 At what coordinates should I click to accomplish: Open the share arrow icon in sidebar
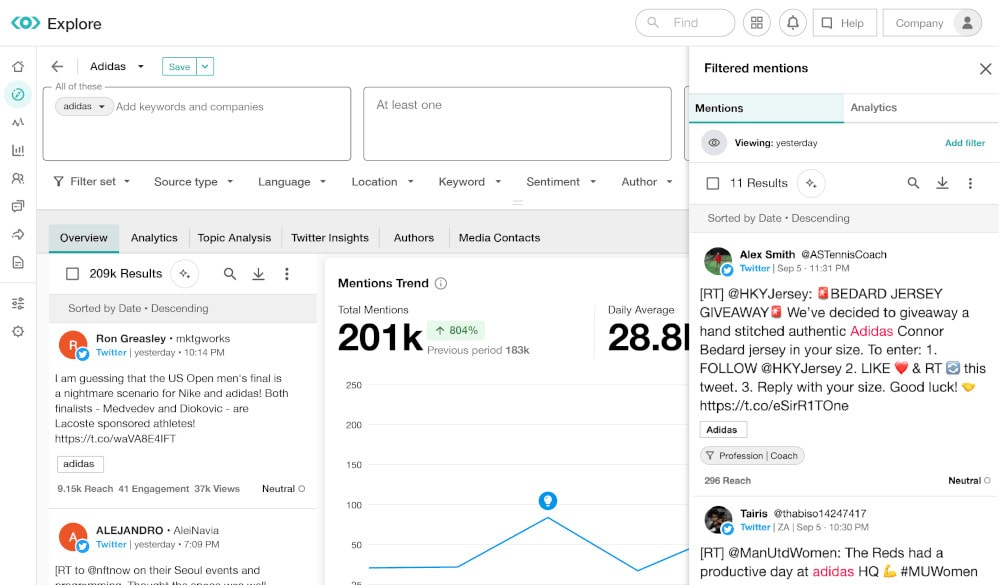(18, 234)
